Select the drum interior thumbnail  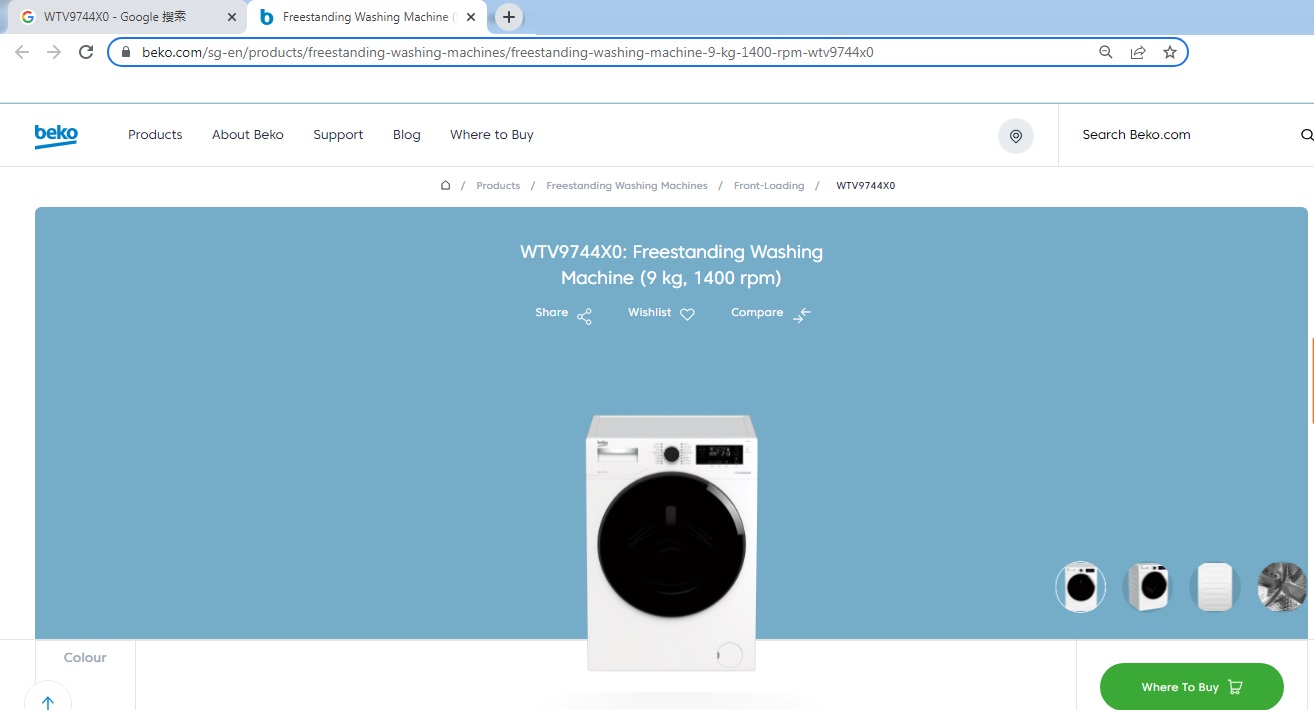pos(1282,587)
